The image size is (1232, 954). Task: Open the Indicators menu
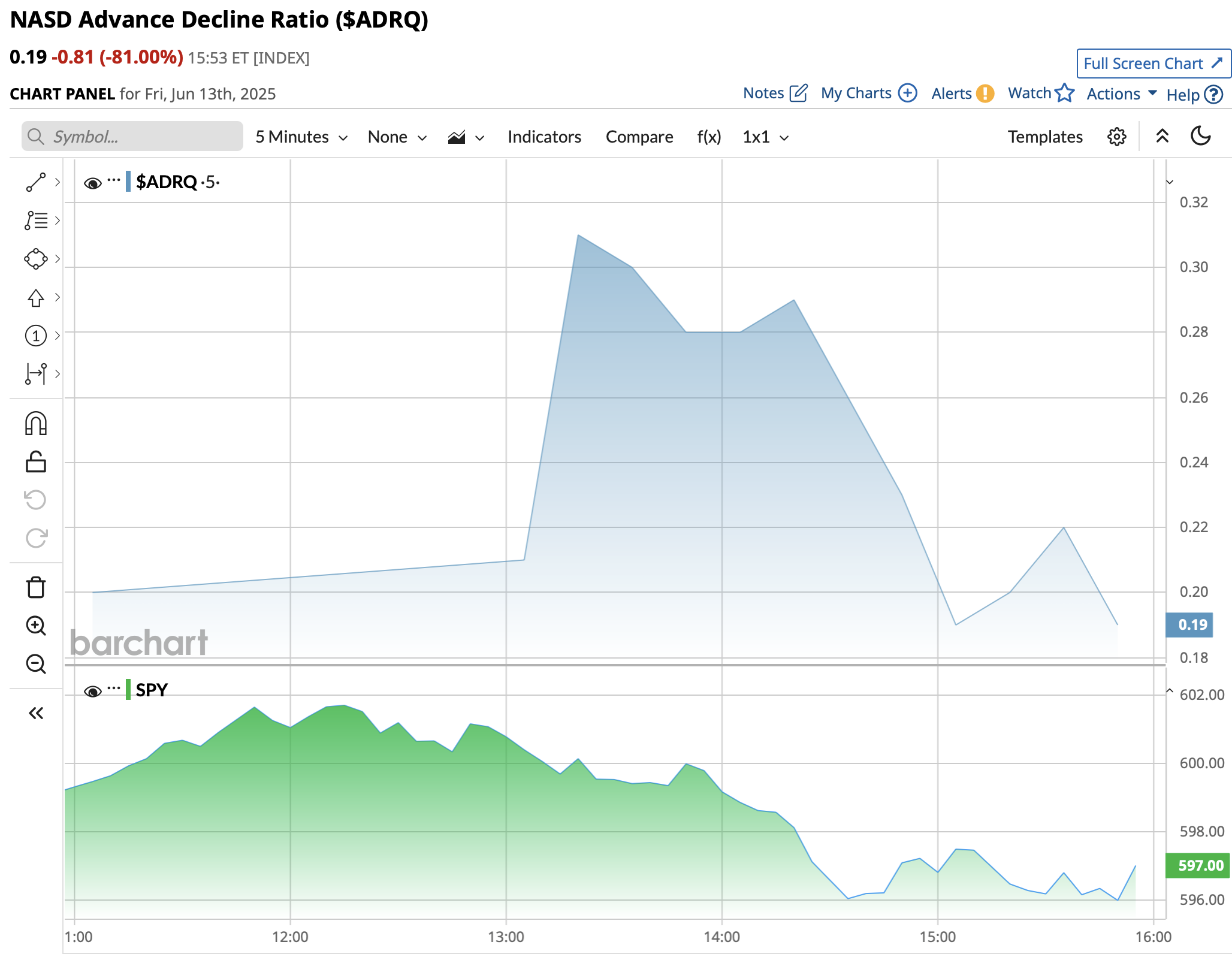[544, 137]
